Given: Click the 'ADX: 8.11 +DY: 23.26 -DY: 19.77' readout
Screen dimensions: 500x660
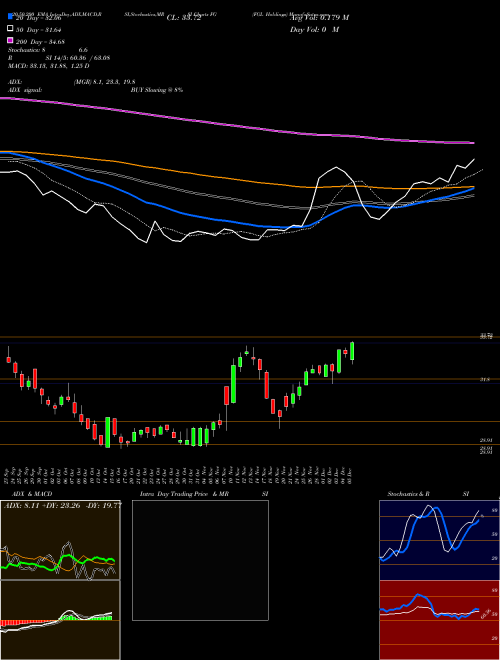Looking at the screenshot, I should [x=62, y=505].
